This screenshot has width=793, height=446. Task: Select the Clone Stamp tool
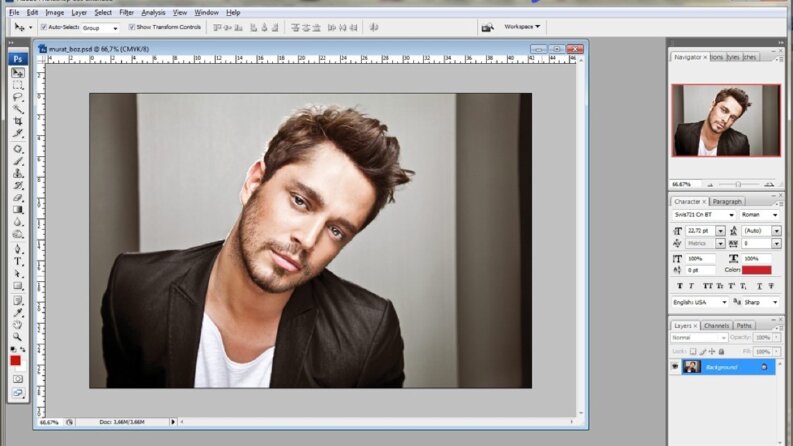click(x=18, y=173)
